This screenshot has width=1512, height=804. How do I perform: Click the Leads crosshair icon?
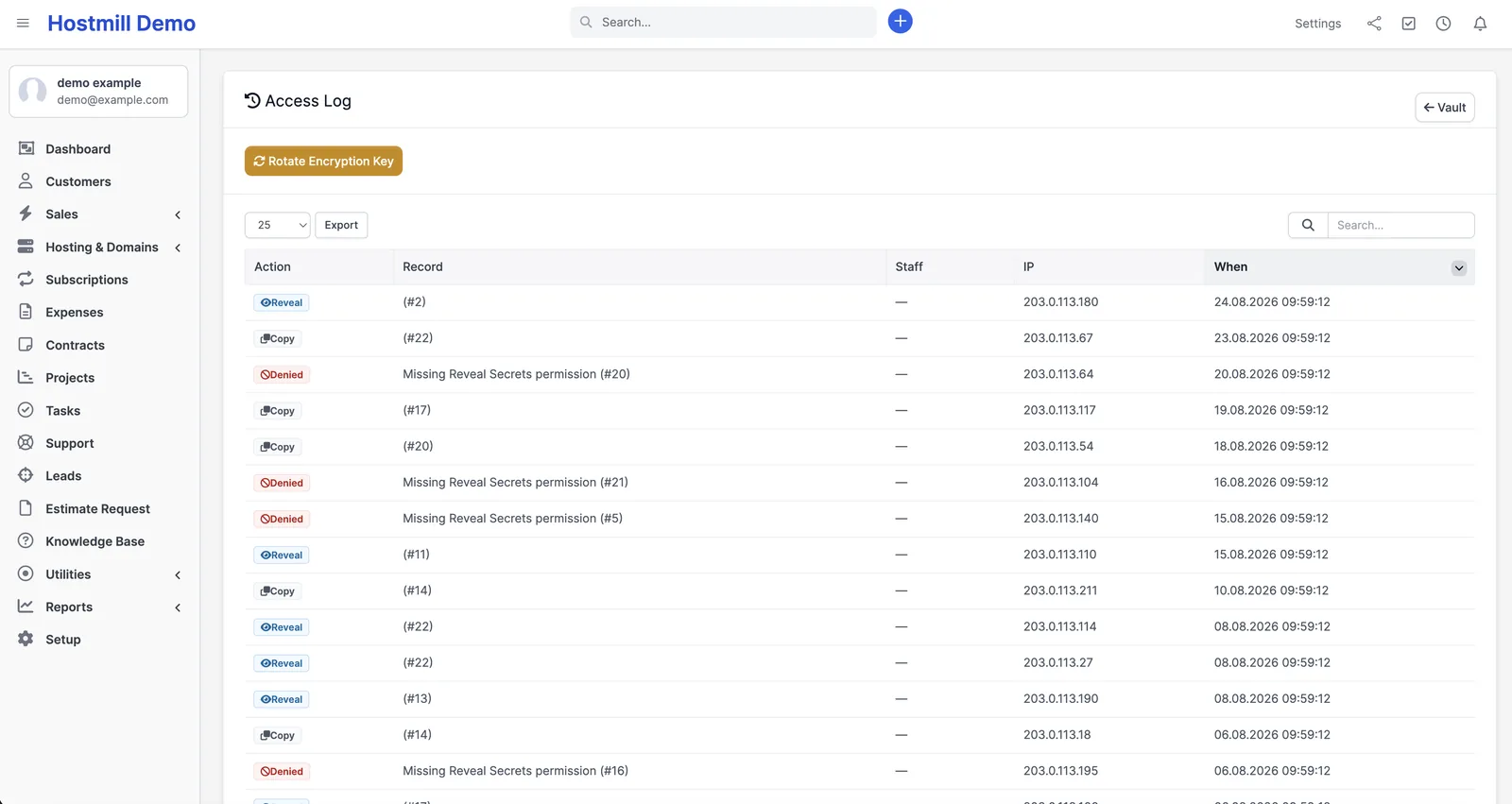pyautogui.click(x=26, y=475)
